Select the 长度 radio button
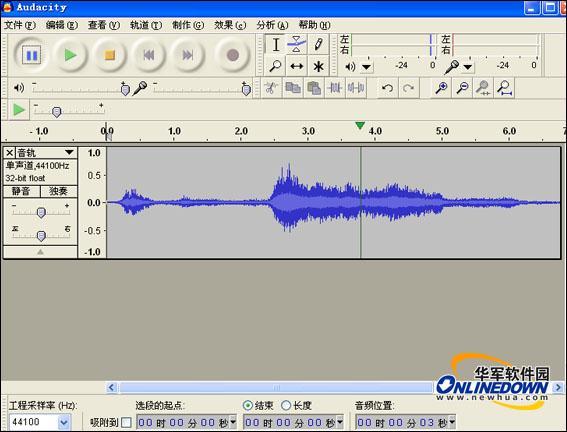Screen dimensions: 567x432 pyautogui.click(x=286, y=406)
